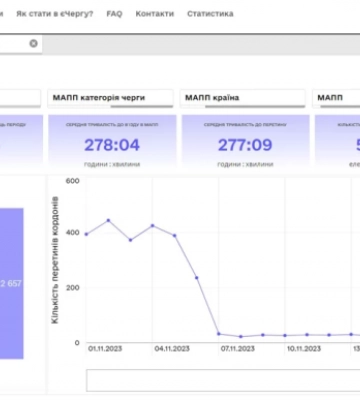
Task: Click the range selector box below the chart
Action: 223,380
